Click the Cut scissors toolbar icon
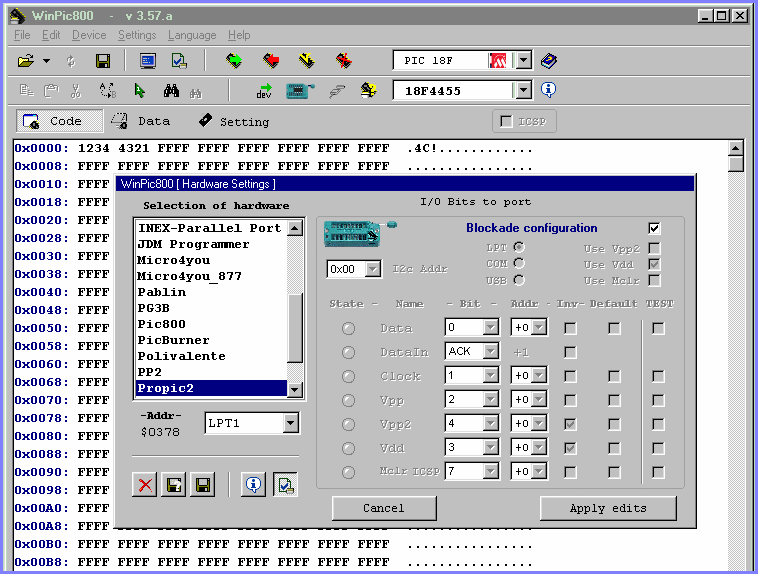Viewport: 758px width, 574px height. [x=76, y=90]
